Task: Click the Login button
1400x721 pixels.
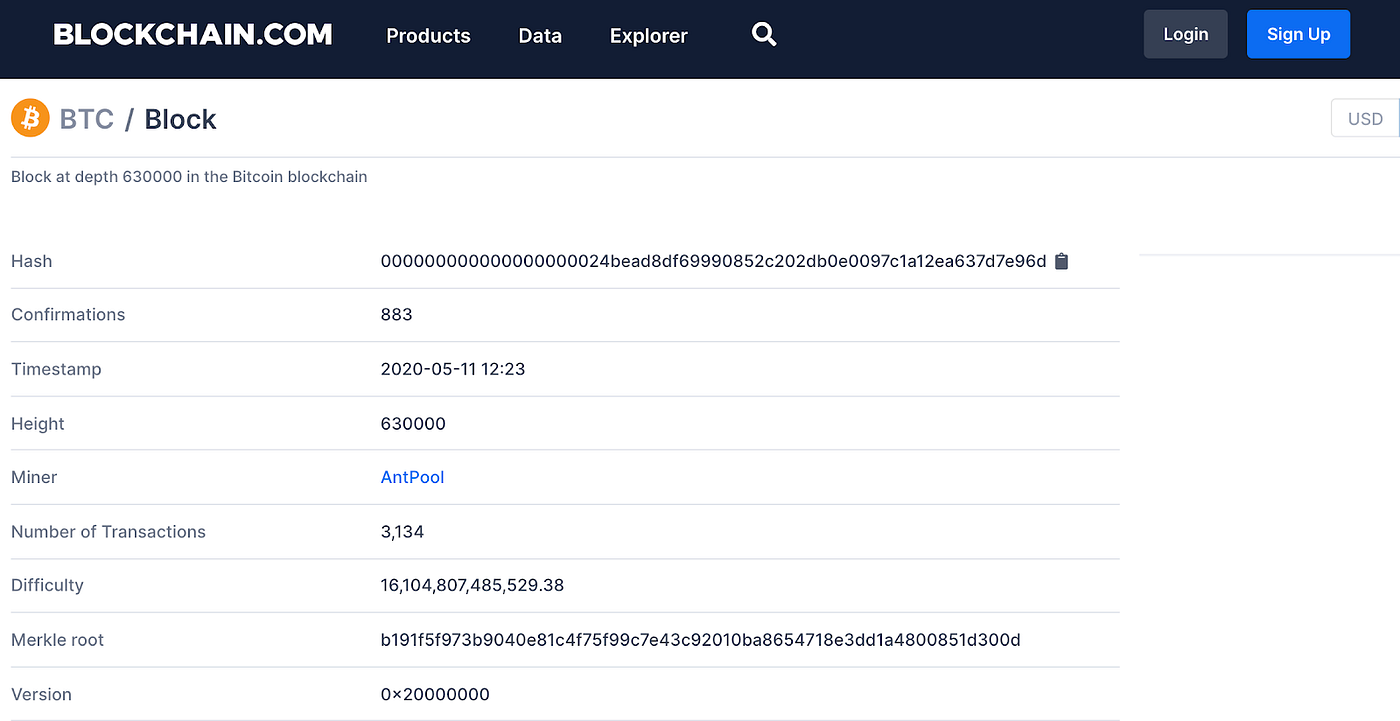Action: [x=1186, y=34]
